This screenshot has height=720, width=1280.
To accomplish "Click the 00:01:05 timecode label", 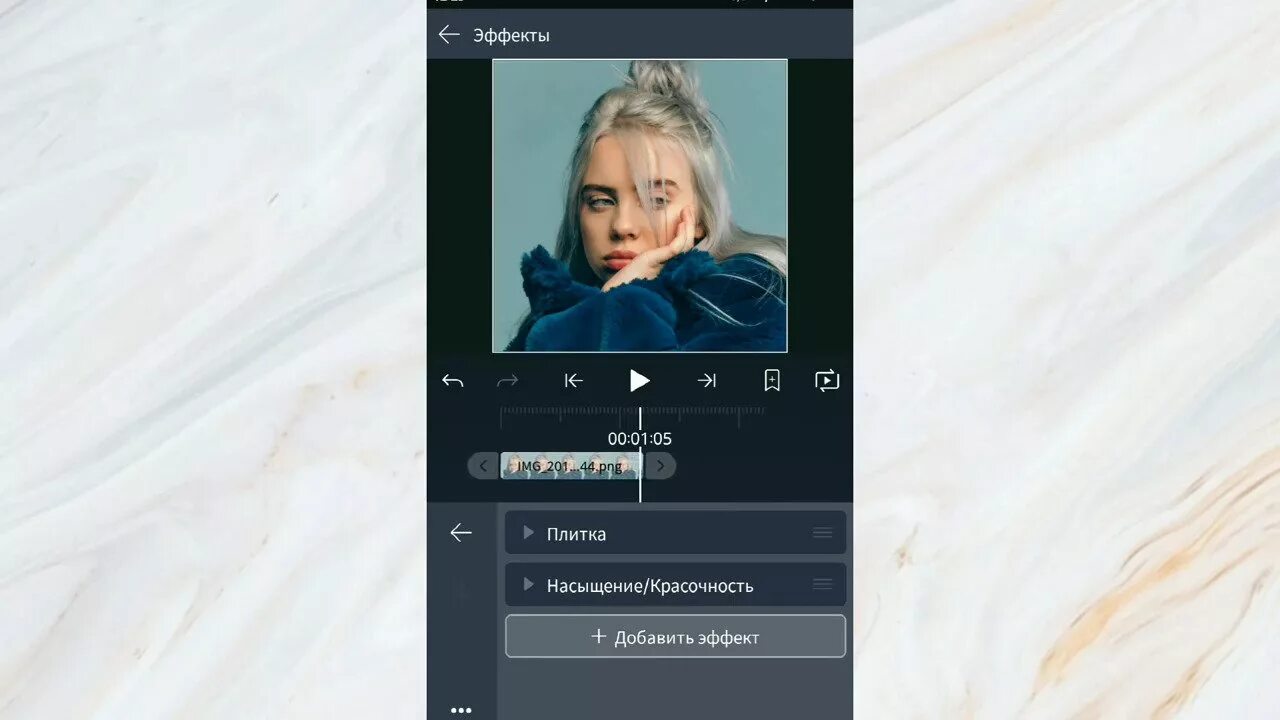I will coord(640,439).
